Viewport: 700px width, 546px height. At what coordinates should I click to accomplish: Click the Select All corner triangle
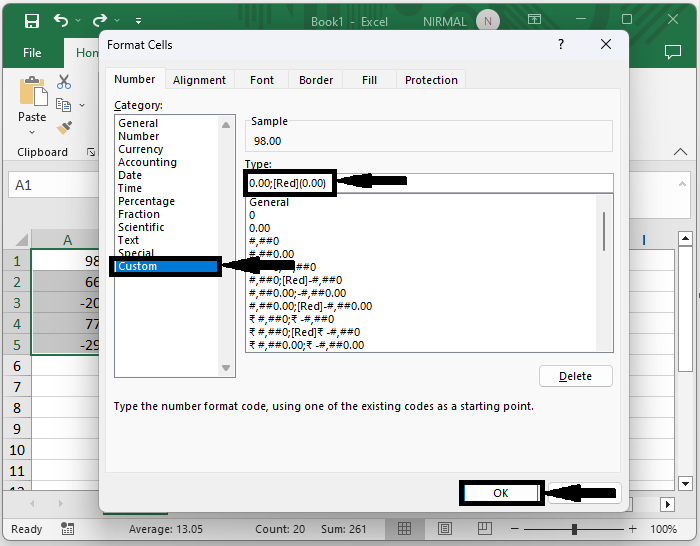[21, 240]
